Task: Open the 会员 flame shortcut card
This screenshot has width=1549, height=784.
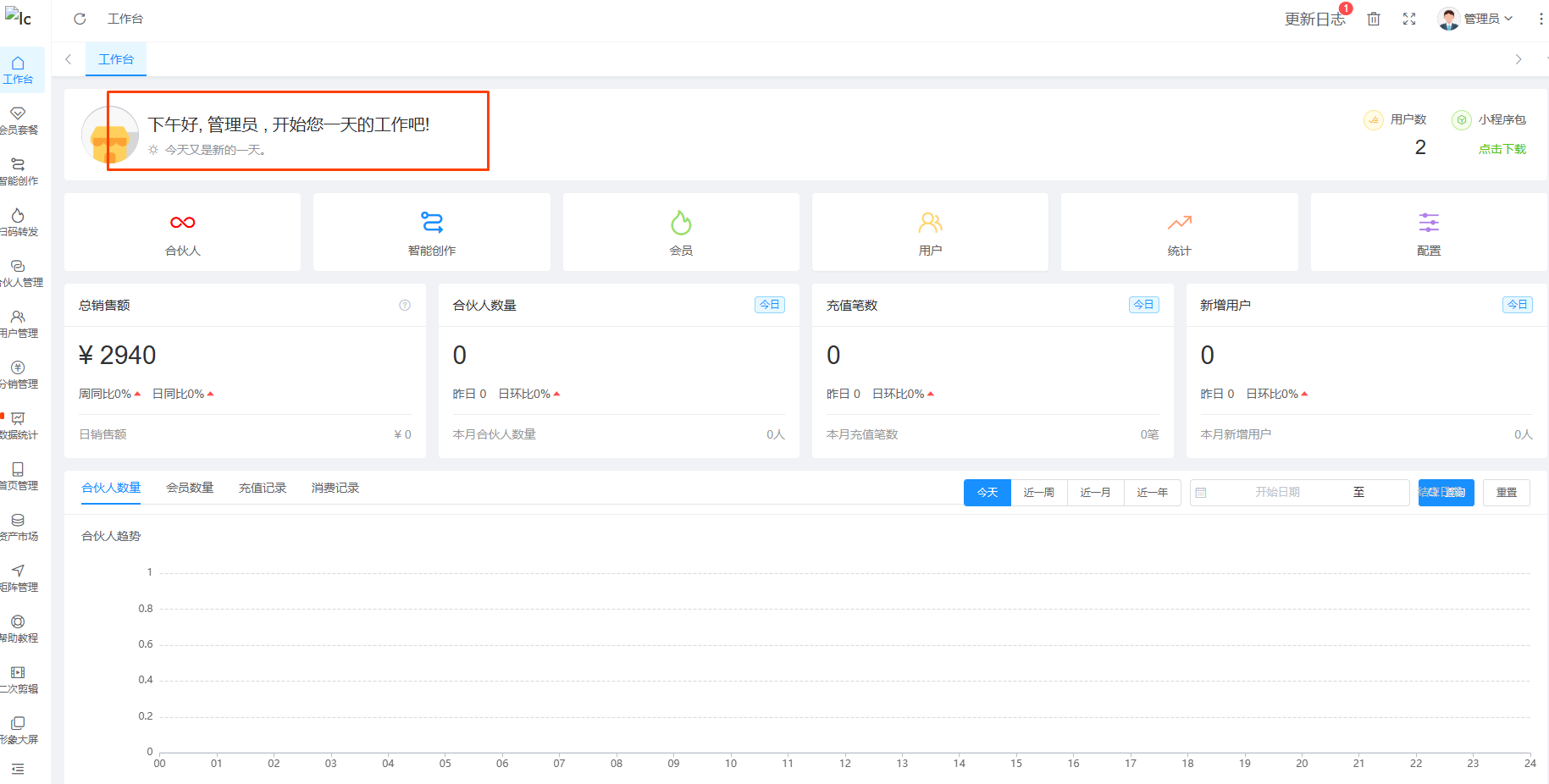Action: [681, 232]
